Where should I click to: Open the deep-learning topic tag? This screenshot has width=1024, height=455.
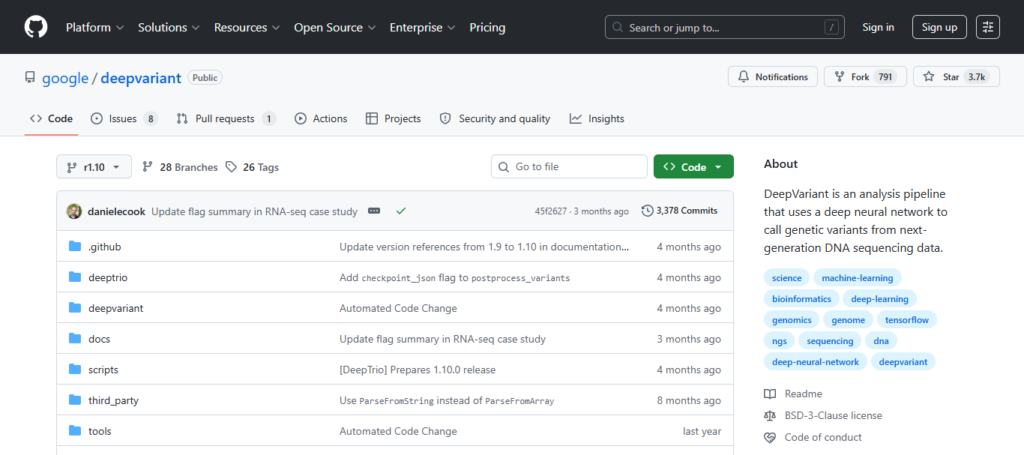pos(880,299)
